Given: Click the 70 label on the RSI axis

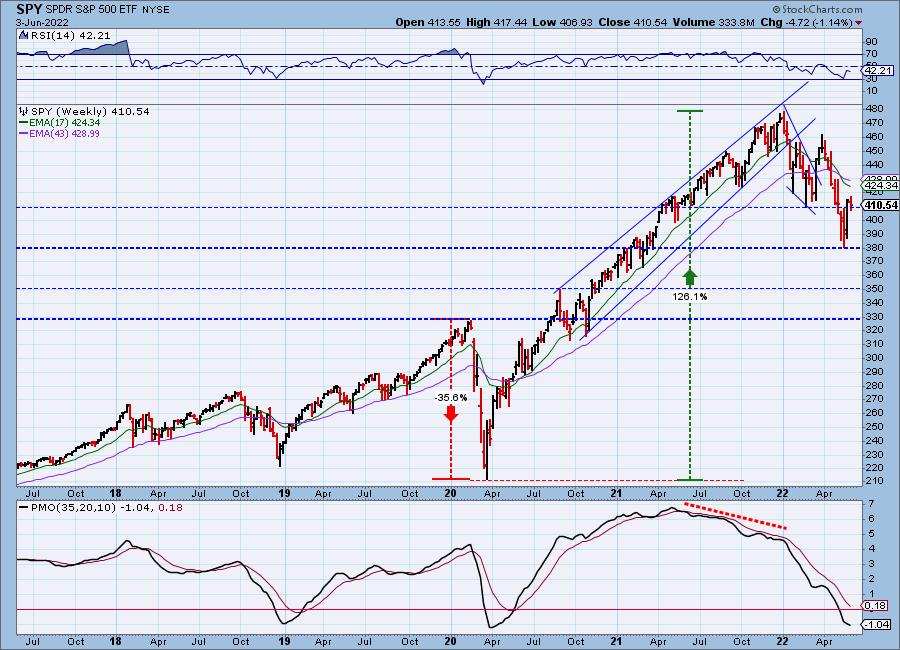Looking at the screenshot, I should click(x=871, y=54).
